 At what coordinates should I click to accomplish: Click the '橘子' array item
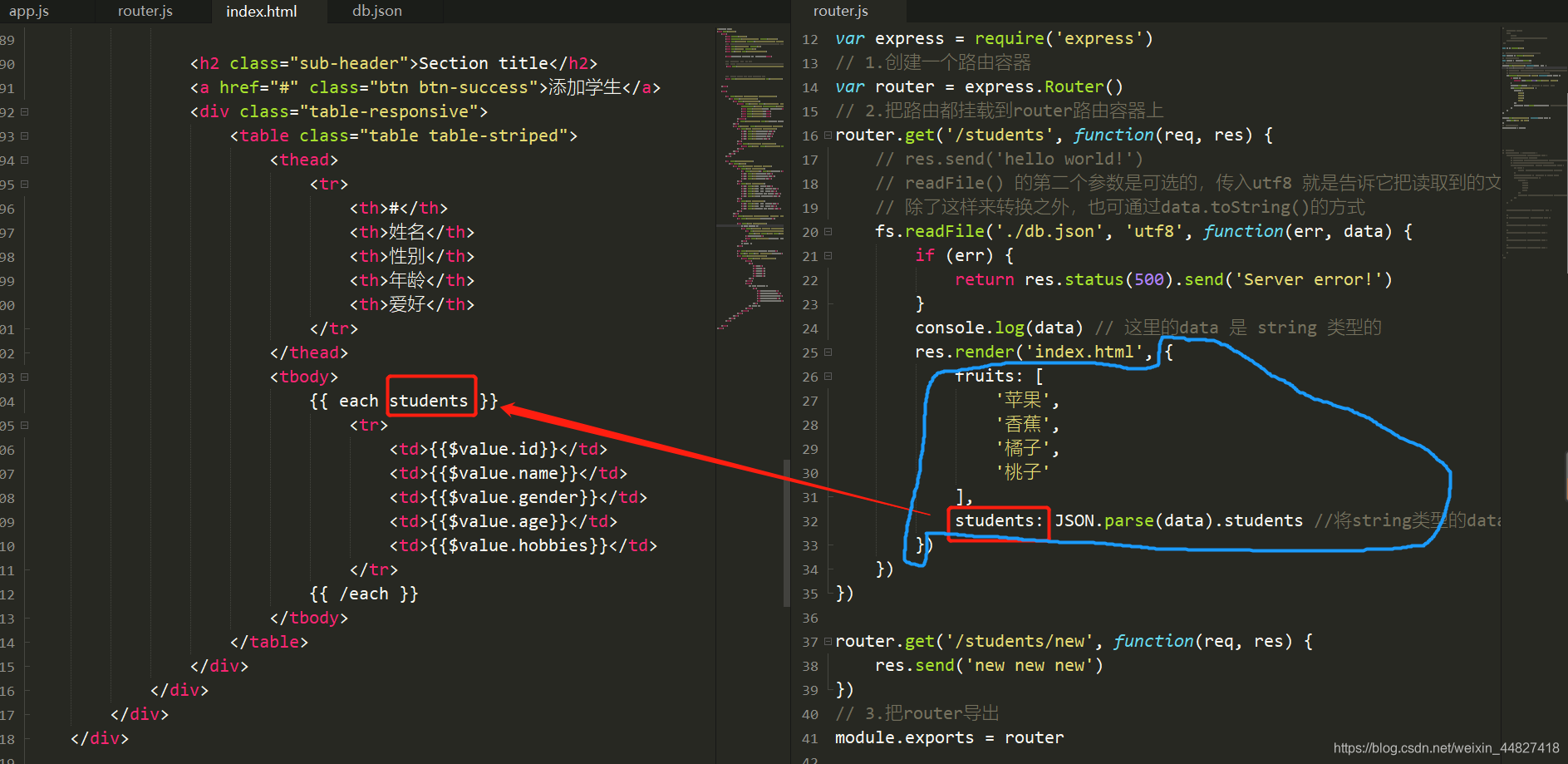tap(1023, 448)
